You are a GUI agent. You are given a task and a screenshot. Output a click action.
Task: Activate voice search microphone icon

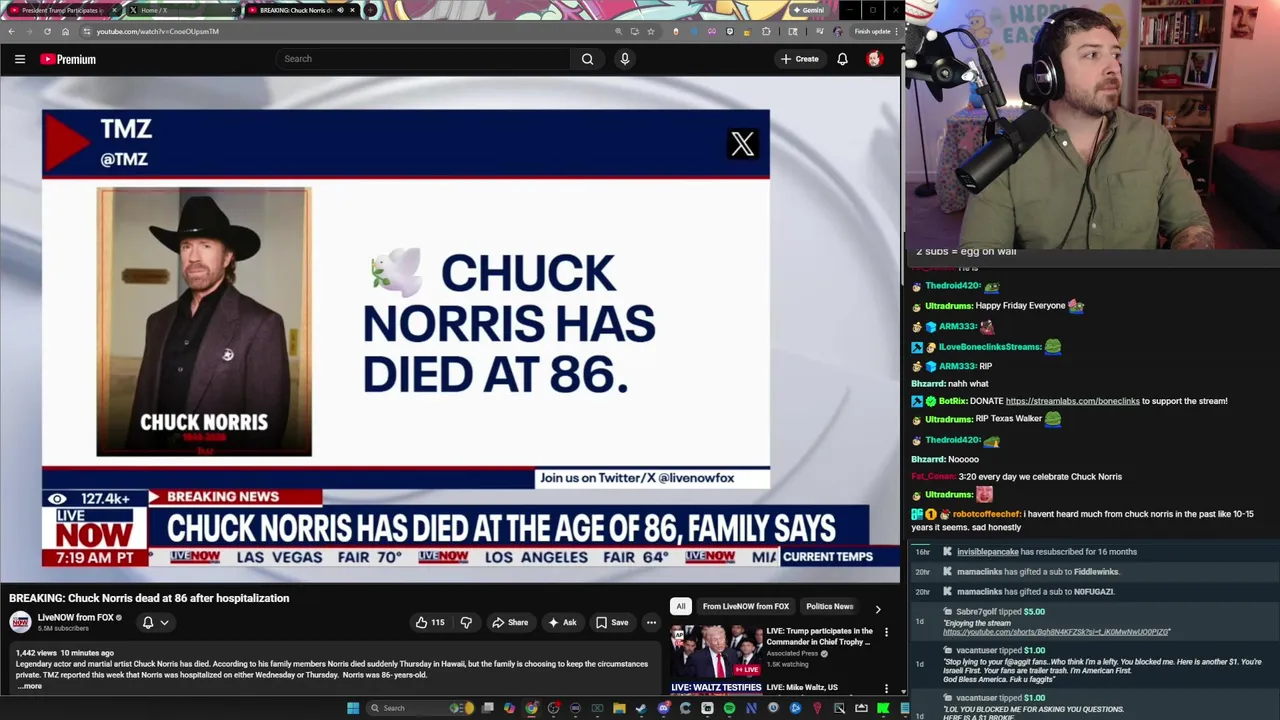pos(625,59)
